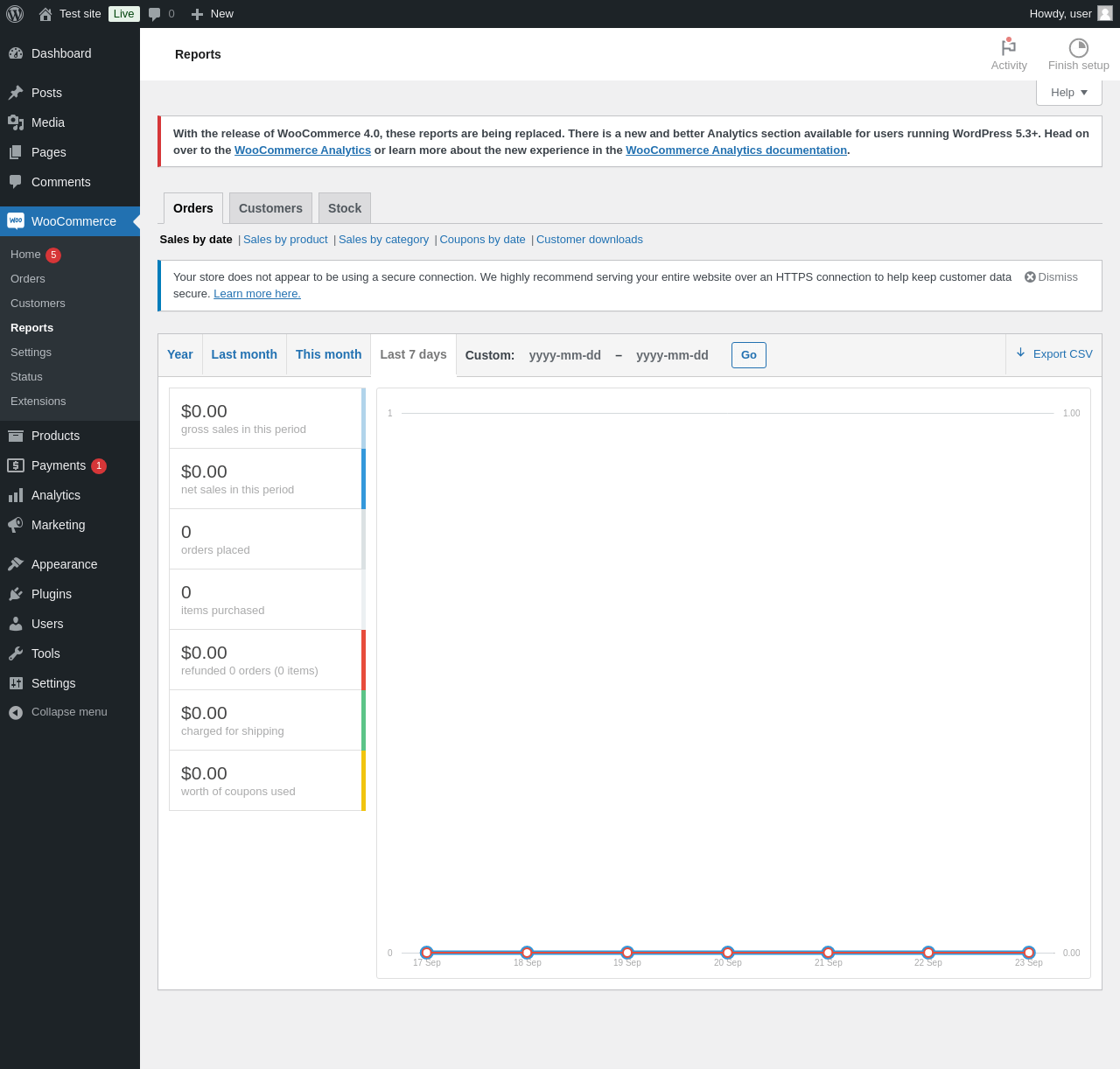This screenshot has height=1069, width=1120.
Task: Click the Analytics bar chart icon
Action: [x=16, y=495]
